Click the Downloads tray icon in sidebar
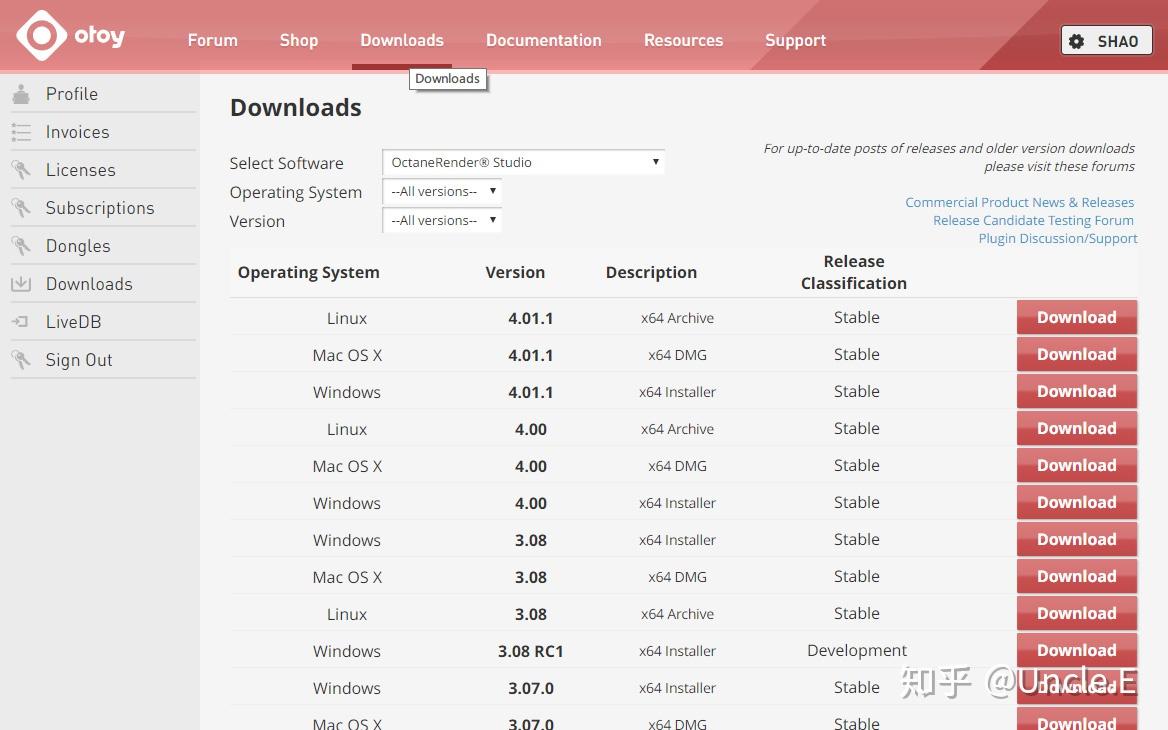1168x730 pixels. point(22,284)
